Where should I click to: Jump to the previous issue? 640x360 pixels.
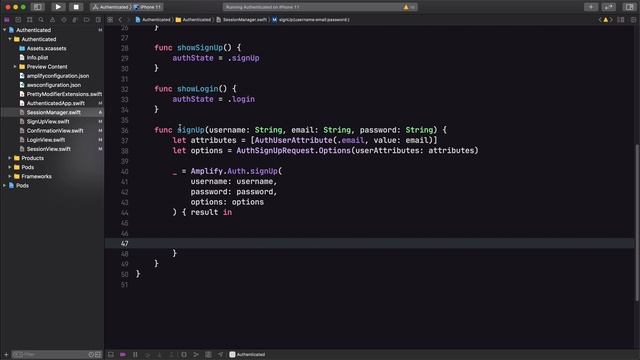coord(600,20)
